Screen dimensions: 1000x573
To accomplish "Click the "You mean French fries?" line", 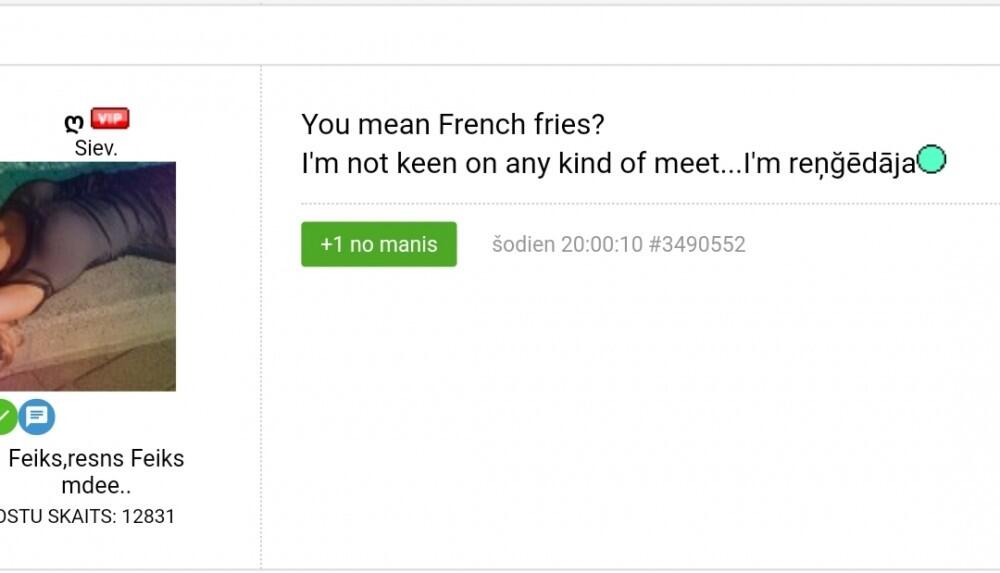I will click(x=453, y=125).
